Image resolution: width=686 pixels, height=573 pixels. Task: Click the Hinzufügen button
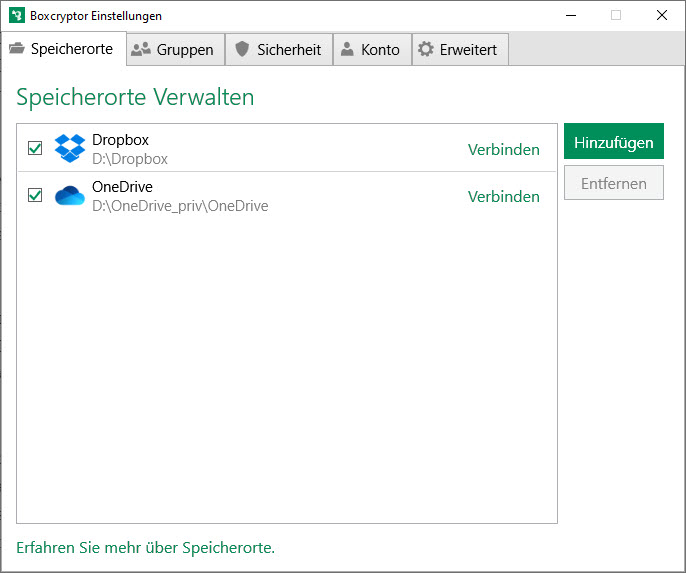(613, 141)
